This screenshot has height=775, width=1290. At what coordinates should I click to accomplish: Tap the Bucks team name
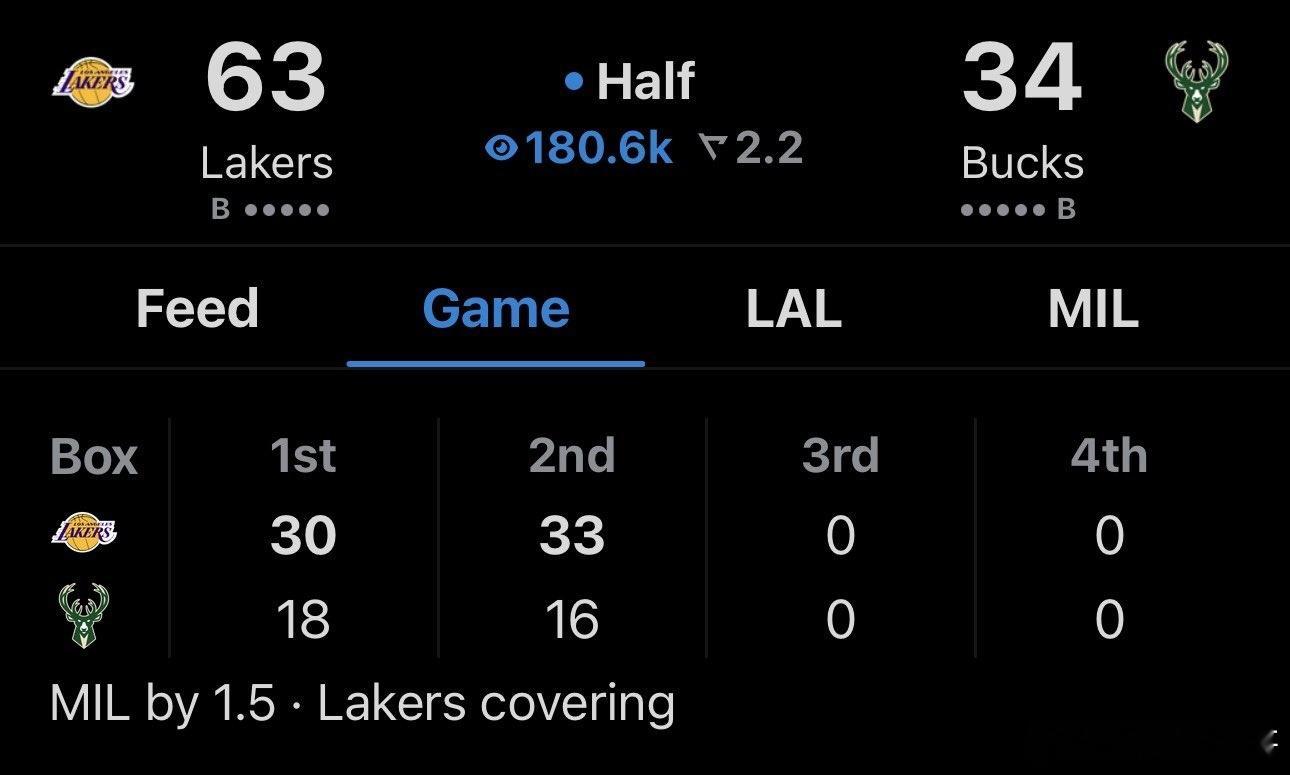(1022, 163)
